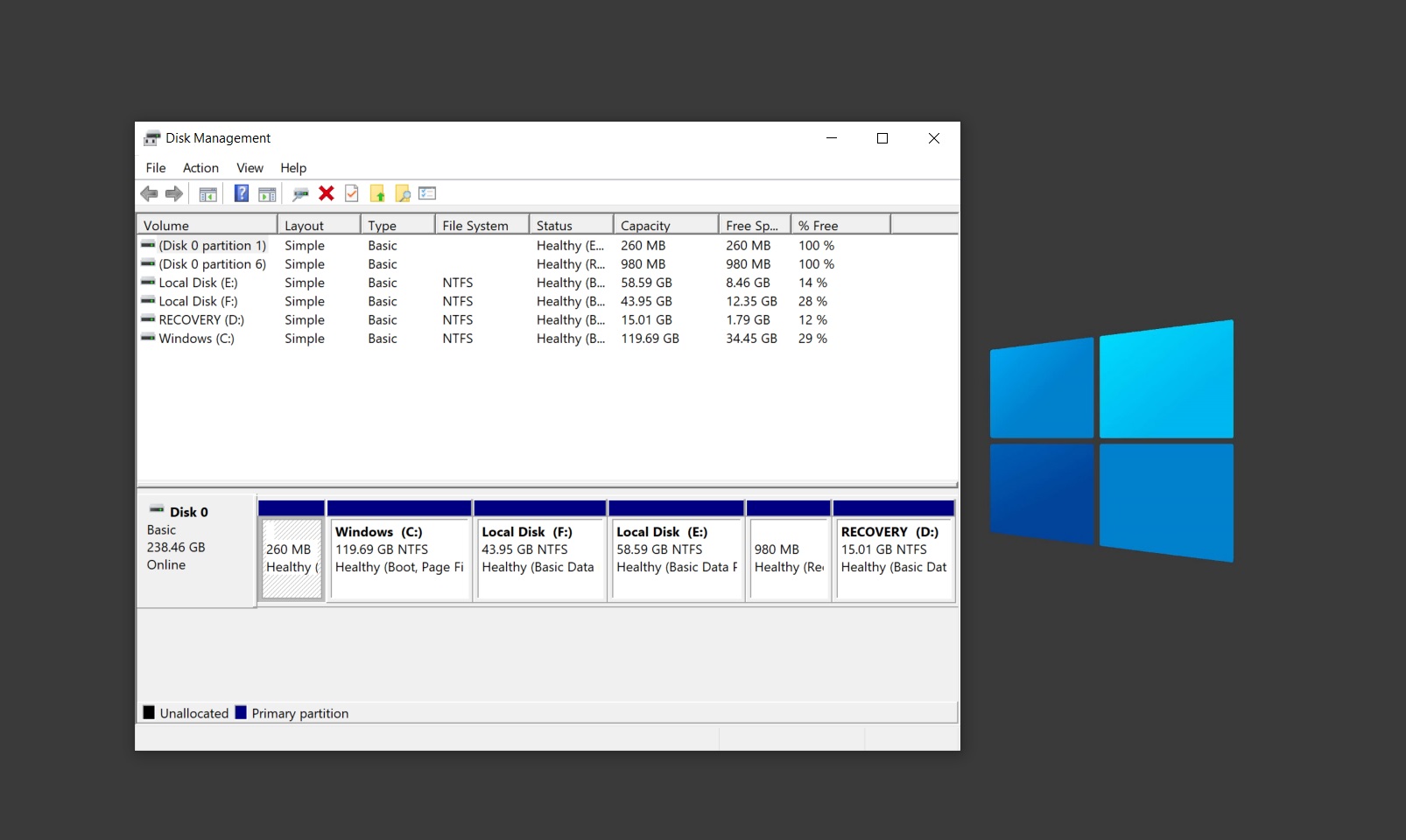Click the drive icon beside Windows (C:)

point(147,339)
